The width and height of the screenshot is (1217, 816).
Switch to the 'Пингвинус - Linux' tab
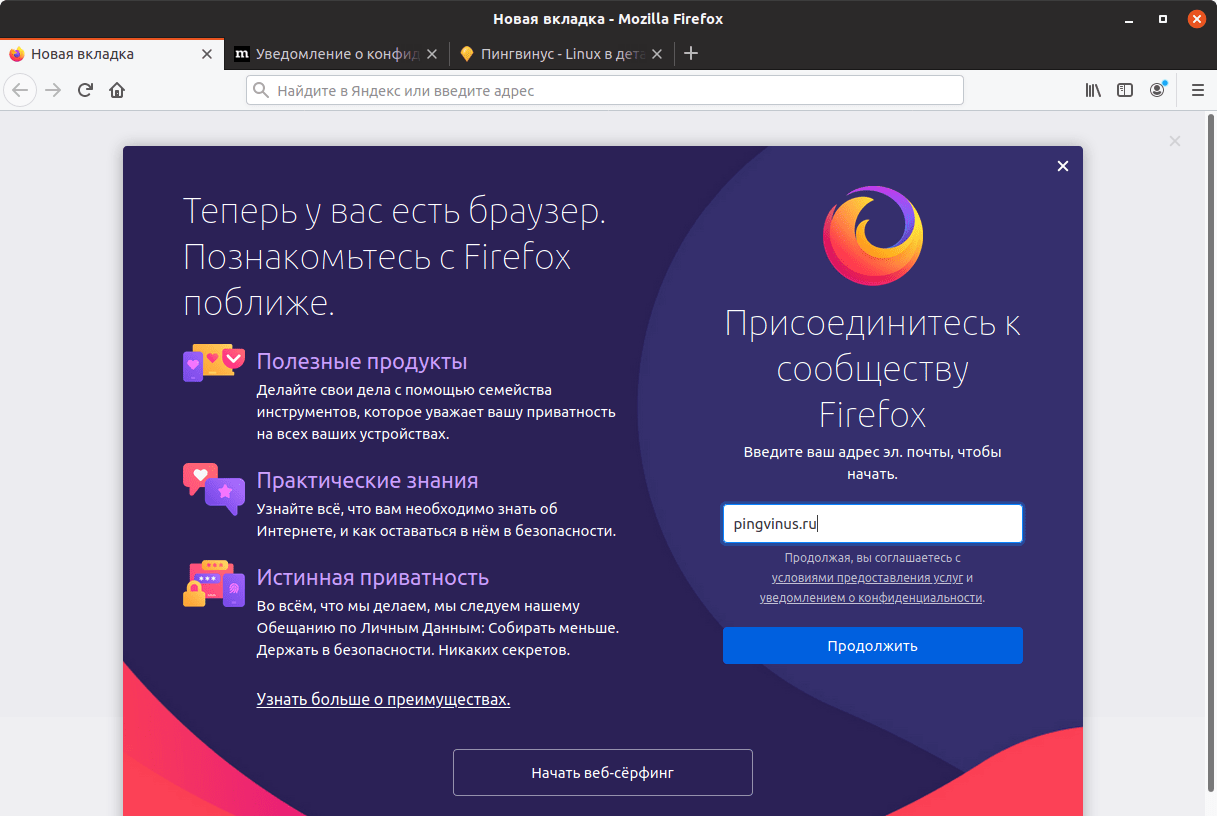click(x=561, y=54)
